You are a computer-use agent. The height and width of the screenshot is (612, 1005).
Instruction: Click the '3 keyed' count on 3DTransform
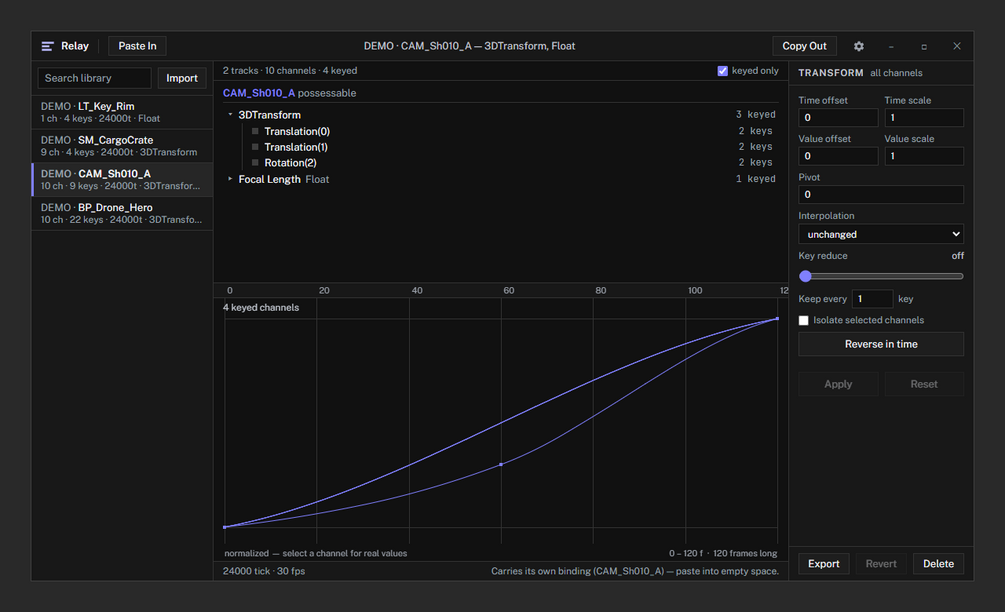tap(756, 114)
